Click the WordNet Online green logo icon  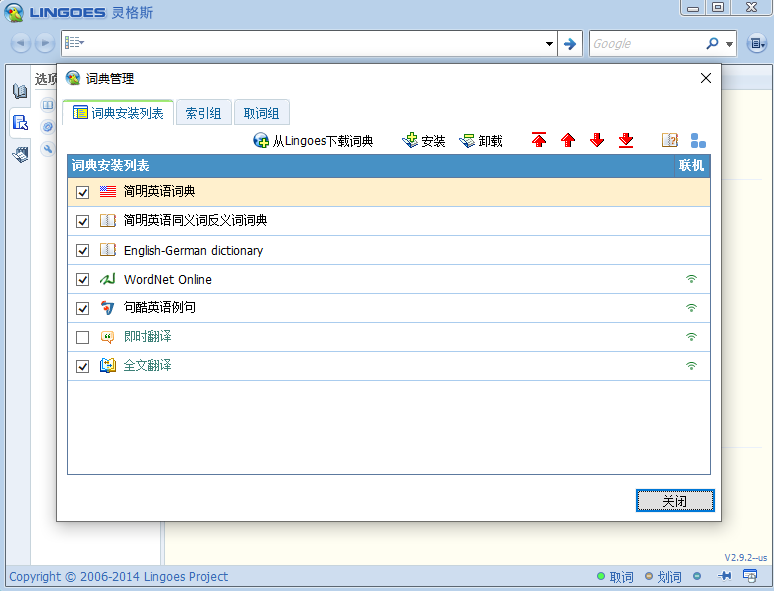coord(108,279)
